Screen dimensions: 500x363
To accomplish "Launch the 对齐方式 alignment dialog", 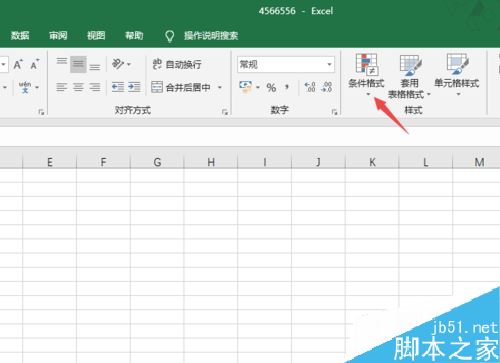I will [225, 112].
